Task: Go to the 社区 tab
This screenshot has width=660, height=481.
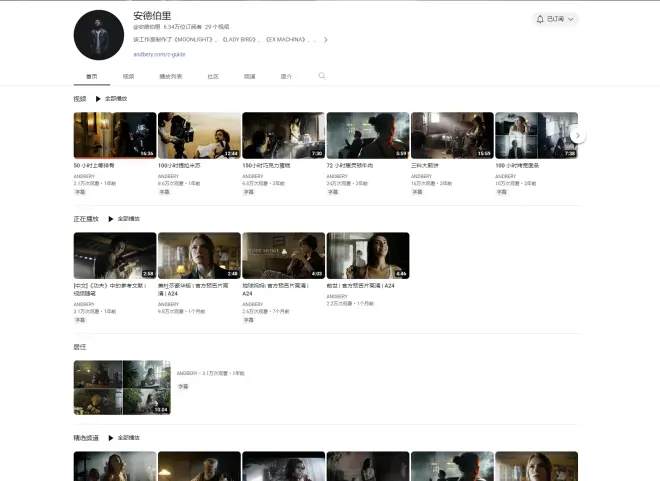Action: [x=213, y=76]
